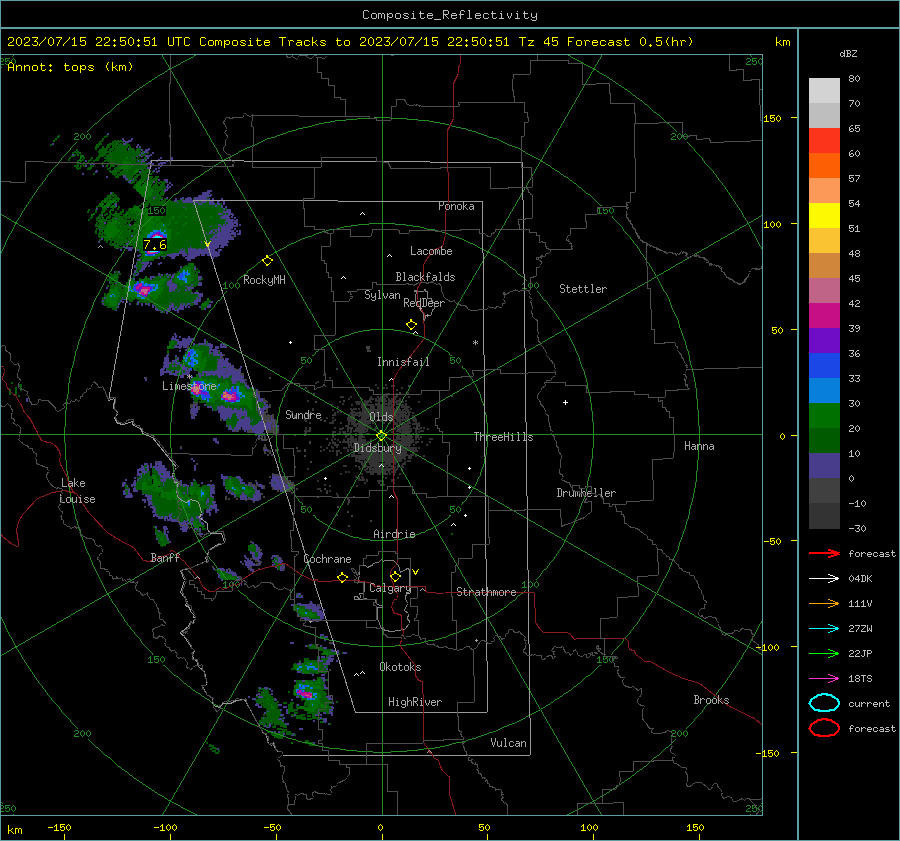The width and height of the screenshot is (900, 841).
Task: Click the radar site diamond at Olds-Didsbury center
Action: click(382, 436)
